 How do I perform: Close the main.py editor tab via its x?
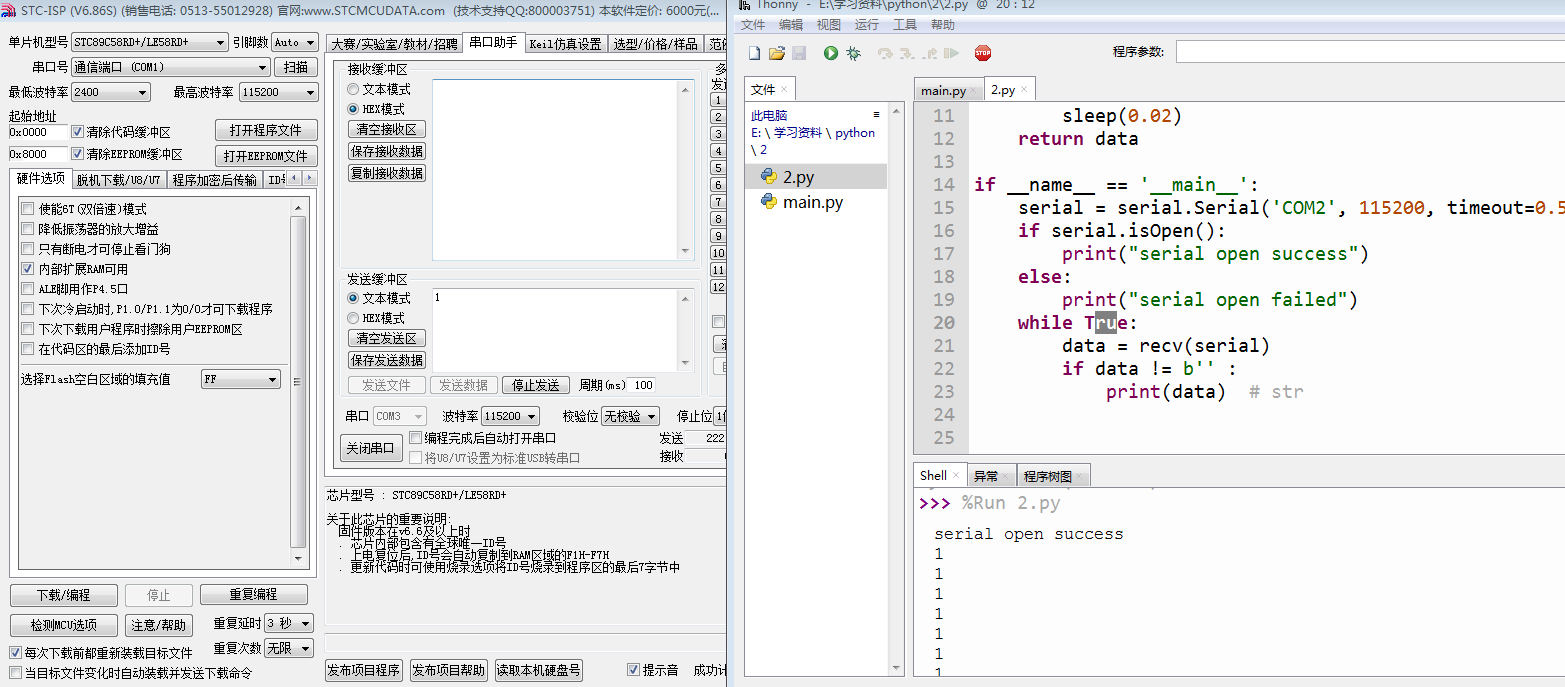(x=975, y=90)
